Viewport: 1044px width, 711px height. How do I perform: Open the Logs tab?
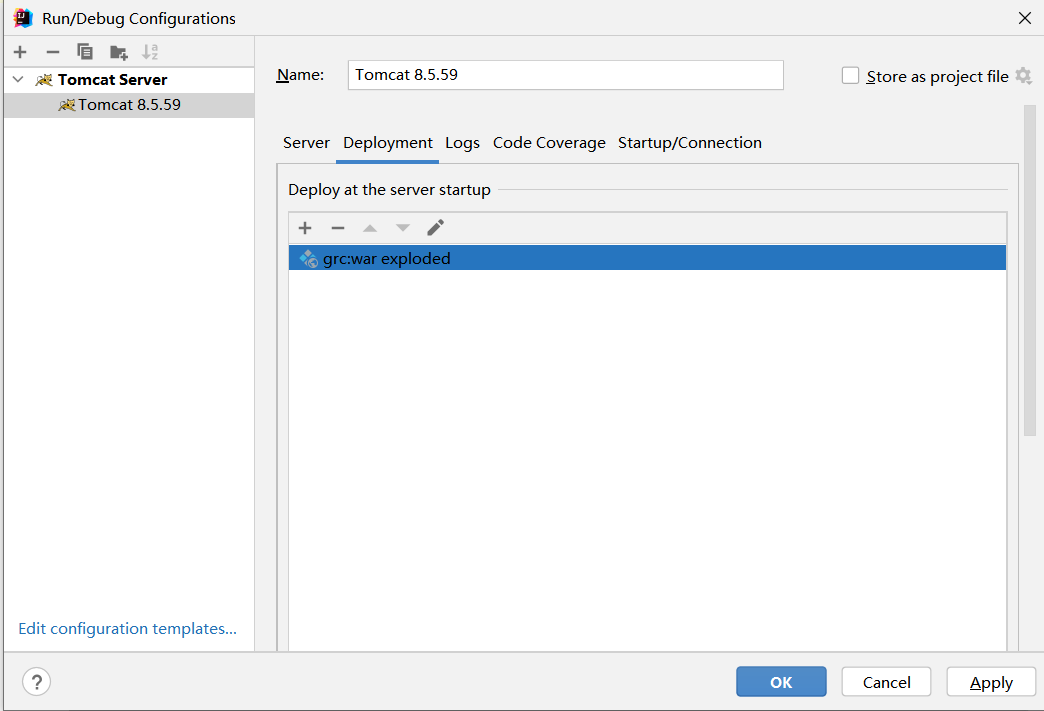462,143
